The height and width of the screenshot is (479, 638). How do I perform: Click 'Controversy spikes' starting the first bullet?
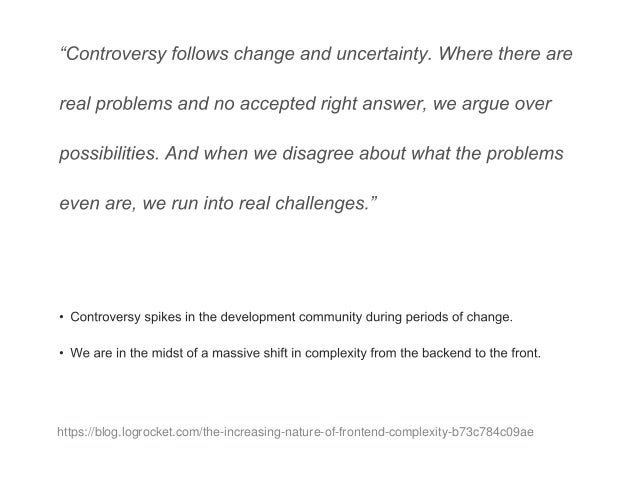tap(126, 317)
